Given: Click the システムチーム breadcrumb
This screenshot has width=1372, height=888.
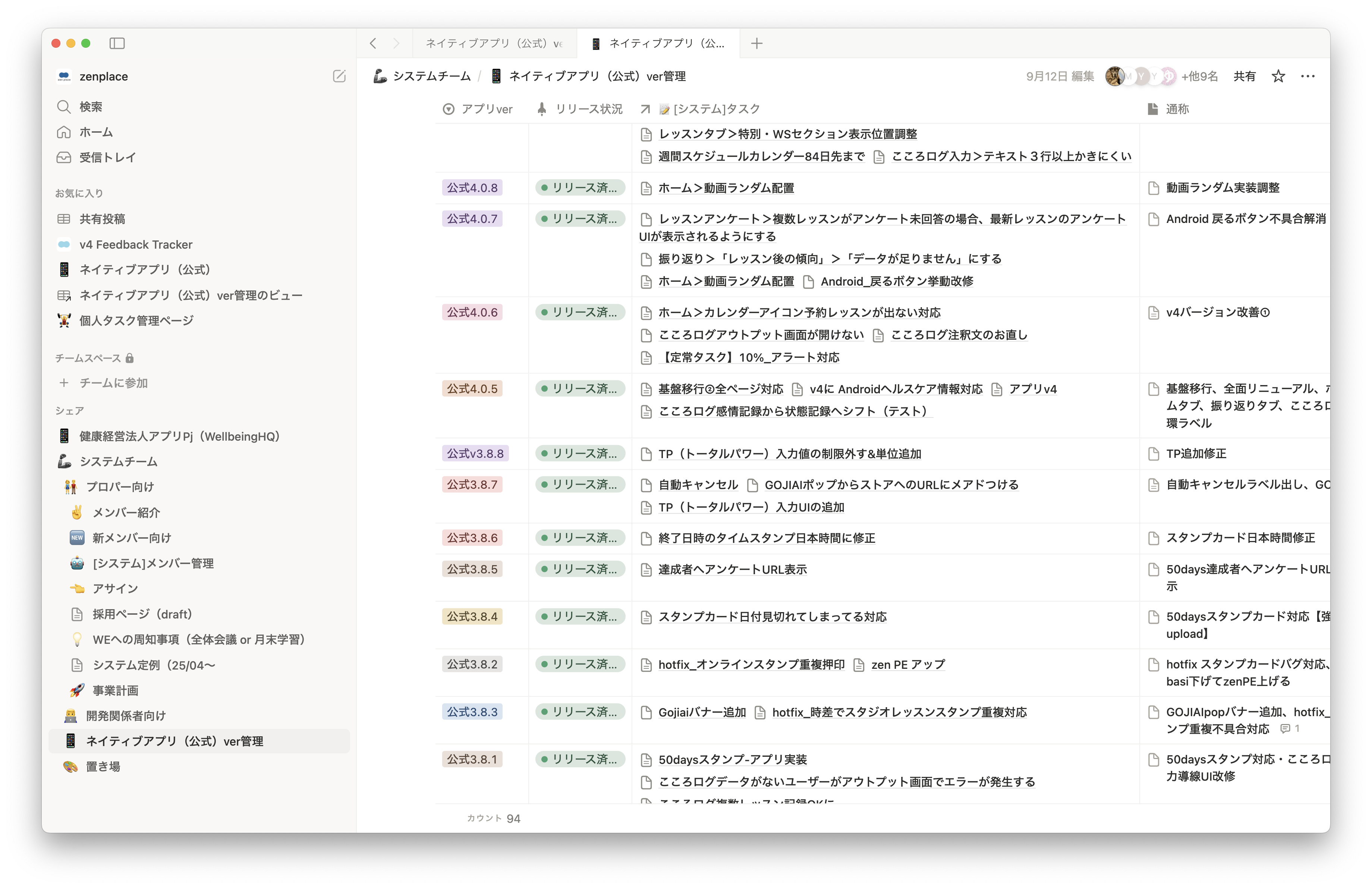Looking at the screenshot, I should (422, 76).
